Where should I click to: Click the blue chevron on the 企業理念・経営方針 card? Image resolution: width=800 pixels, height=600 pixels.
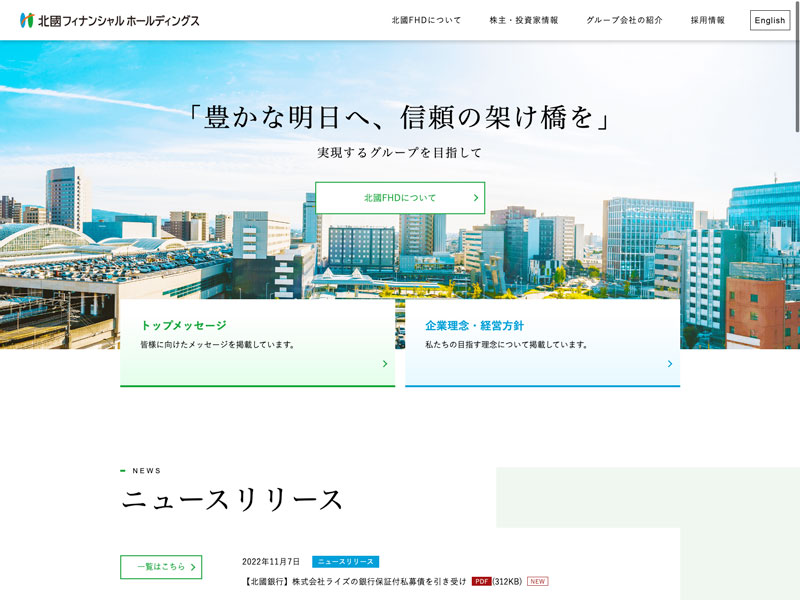click(x=670, y=364)
